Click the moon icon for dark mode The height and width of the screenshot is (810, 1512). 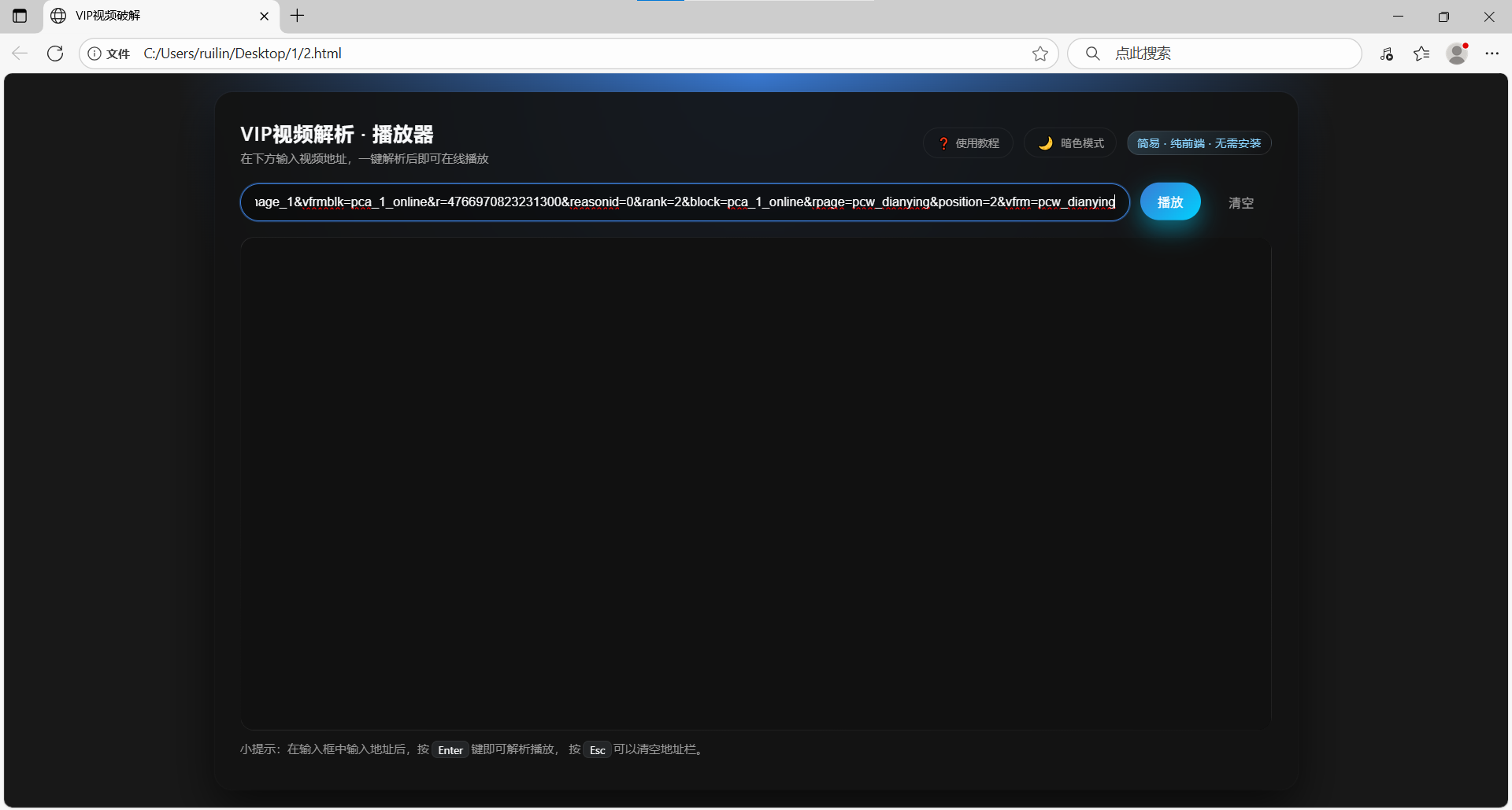[x=1046, y=142]
